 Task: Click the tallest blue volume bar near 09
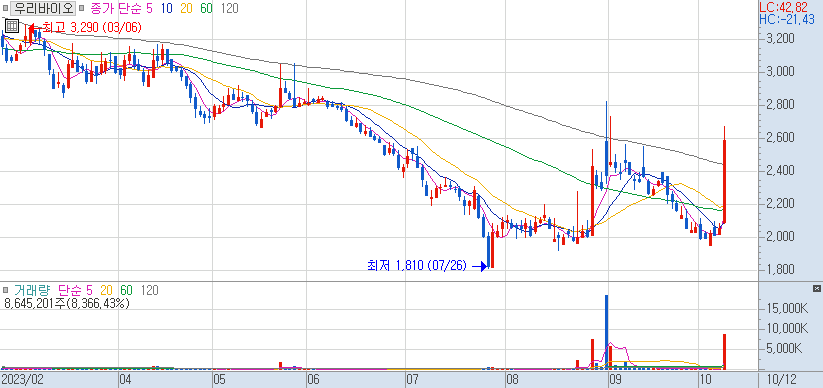tap(606, 331)
